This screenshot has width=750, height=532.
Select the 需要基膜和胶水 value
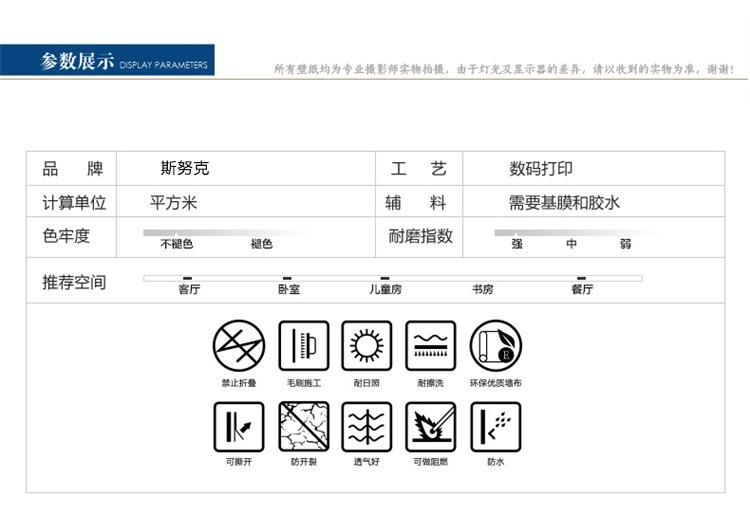pyautogui.click(x=564, y=203)
